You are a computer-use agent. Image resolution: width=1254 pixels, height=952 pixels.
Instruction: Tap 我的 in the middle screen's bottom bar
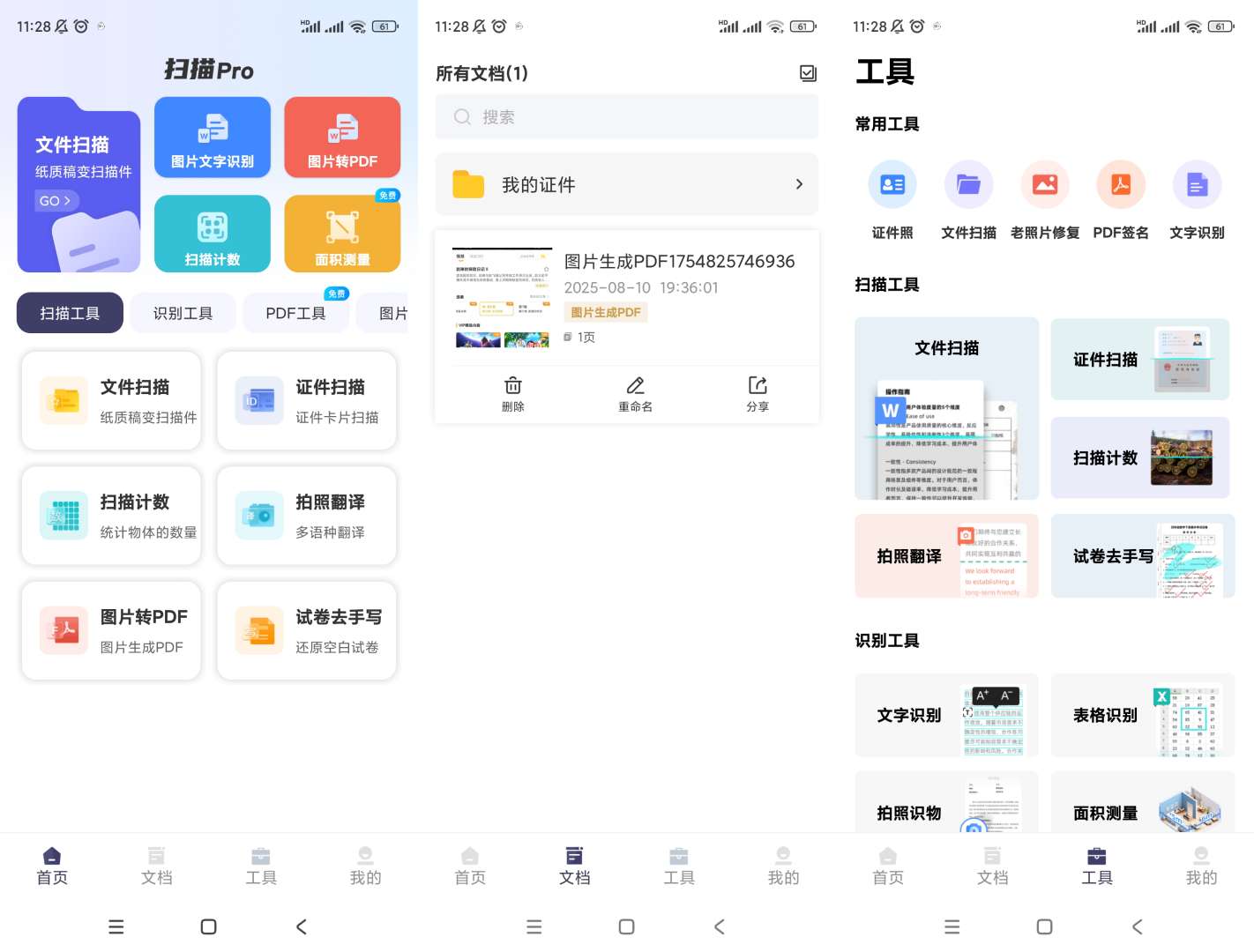point(783,866)
